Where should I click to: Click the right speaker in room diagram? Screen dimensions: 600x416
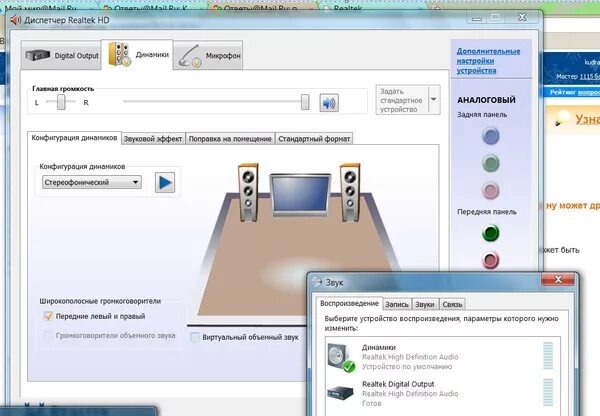click(x=350, y=193)
